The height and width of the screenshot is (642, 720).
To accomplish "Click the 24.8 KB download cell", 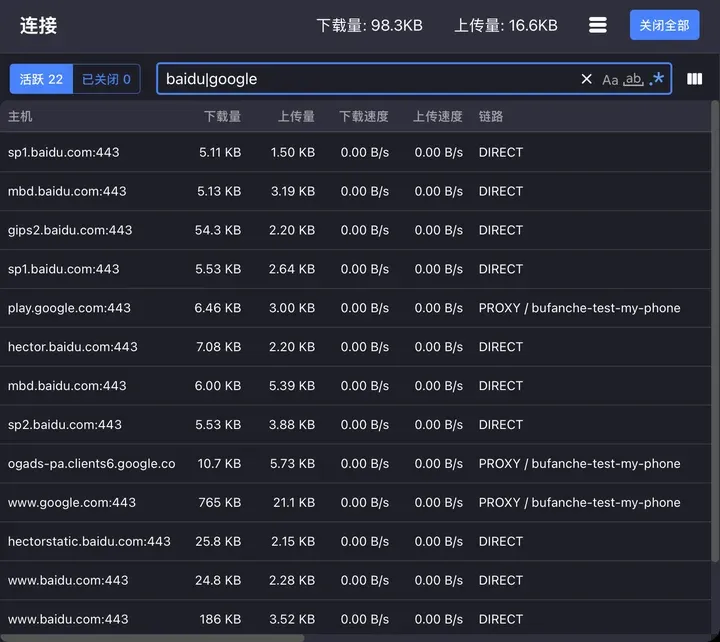I will tap(218, 580).
